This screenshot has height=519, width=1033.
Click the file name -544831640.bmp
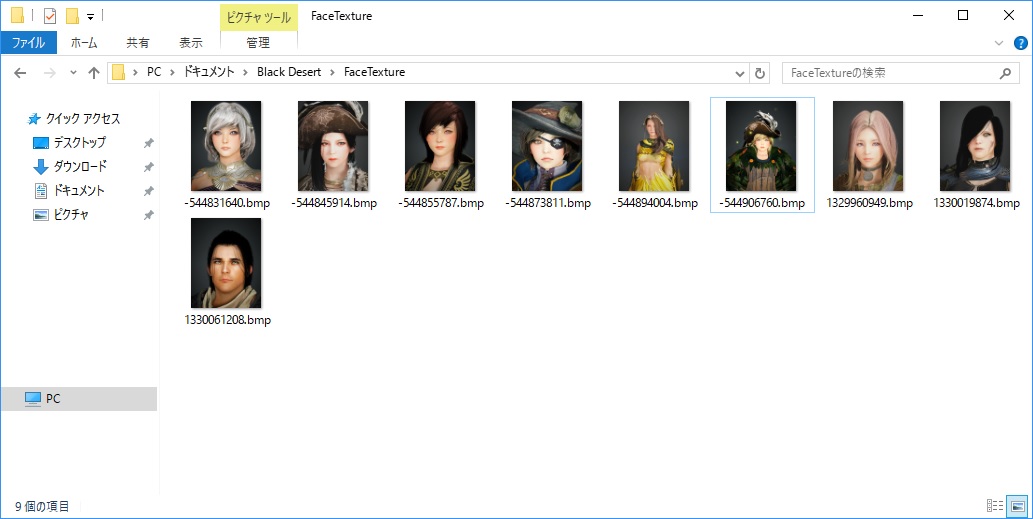227,203
